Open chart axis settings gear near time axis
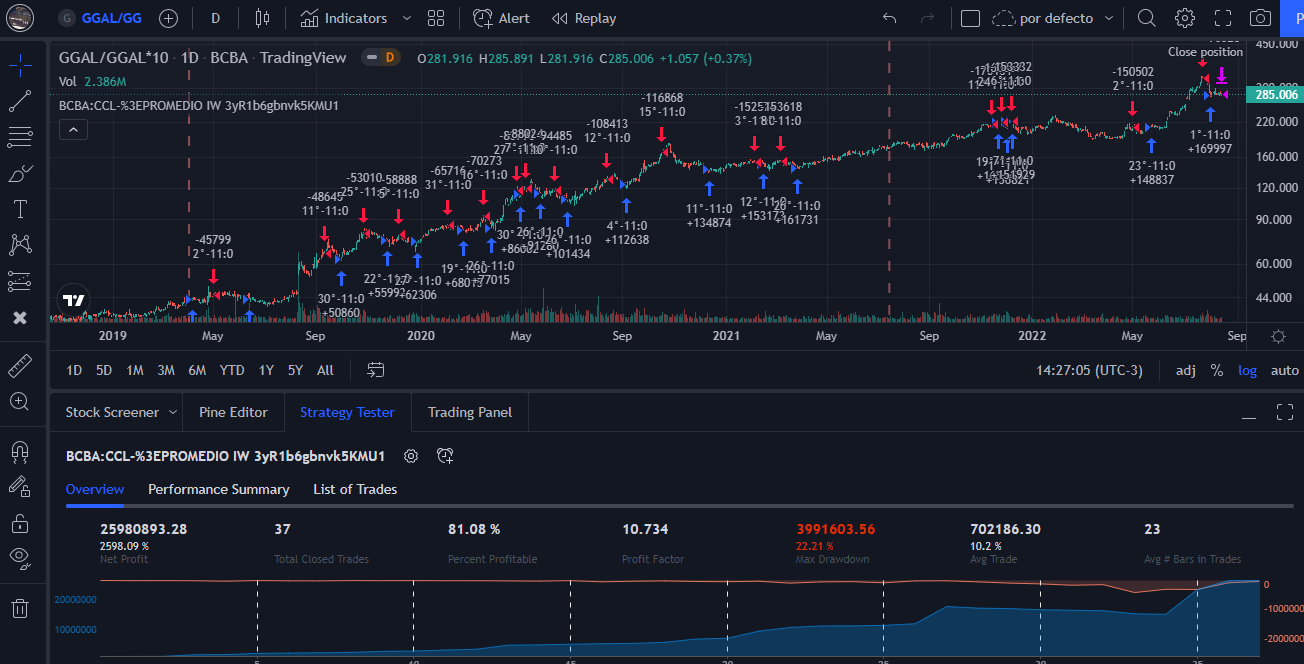 pos(1278,336)
